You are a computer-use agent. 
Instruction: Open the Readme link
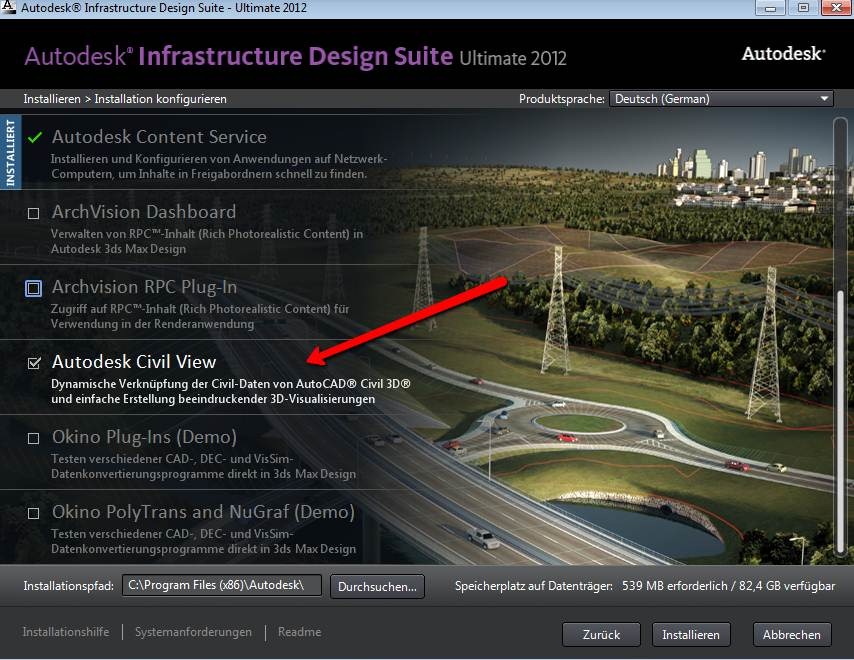[x=299, y=632]
